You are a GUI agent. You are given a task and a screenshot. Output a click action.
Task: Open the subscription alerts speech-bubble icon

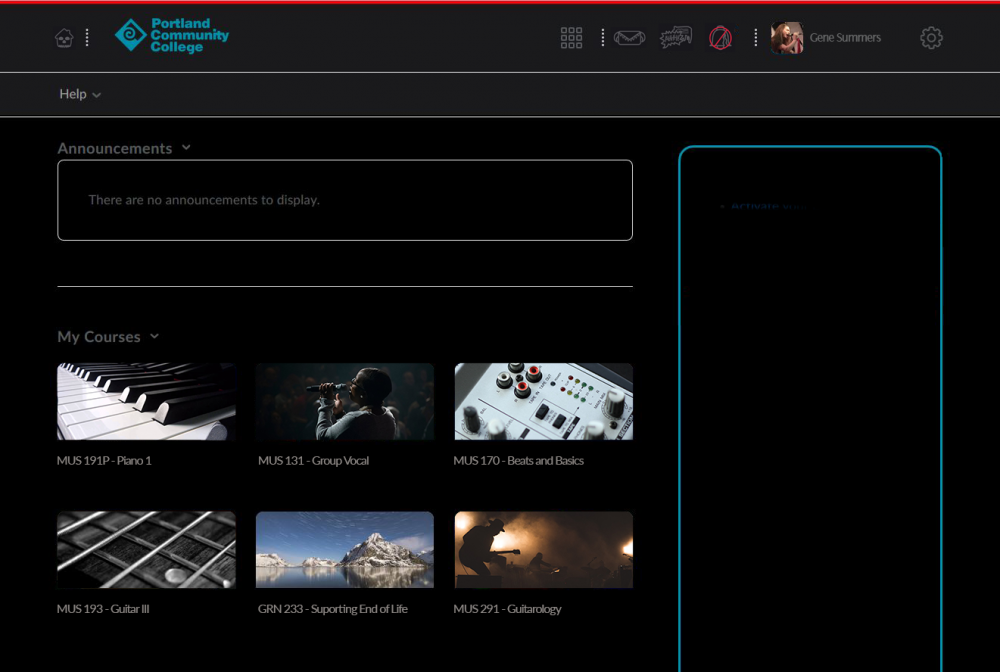(x=675, y=37)
